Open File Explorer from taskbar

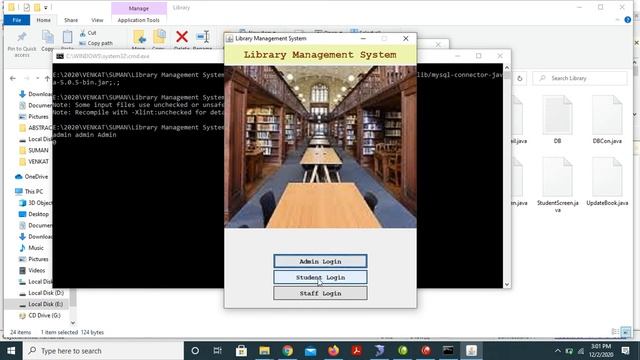click(x=264, y=351)
